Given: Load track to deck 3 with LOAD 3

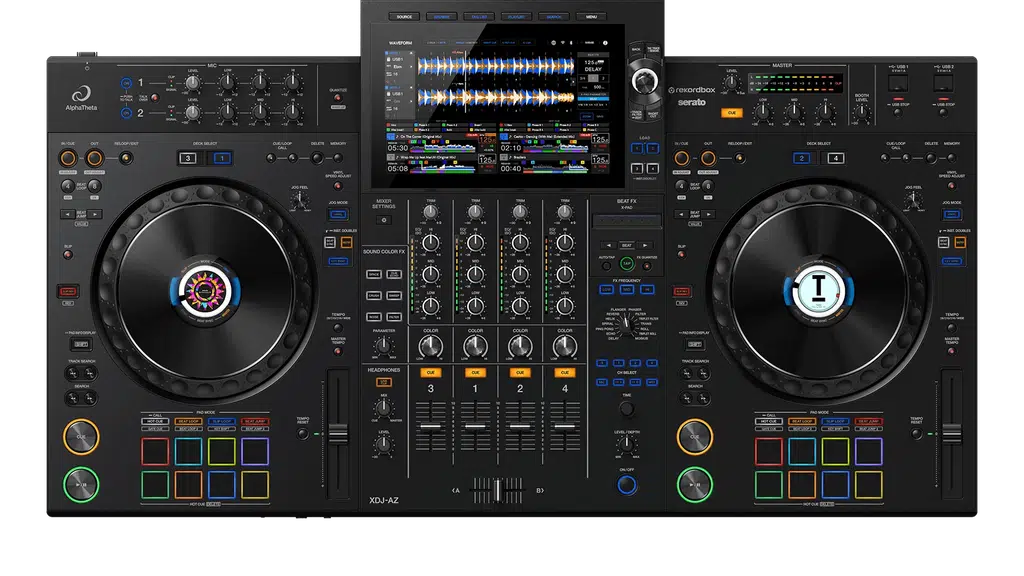Looking at the screenshot, I should pos(637,168).
